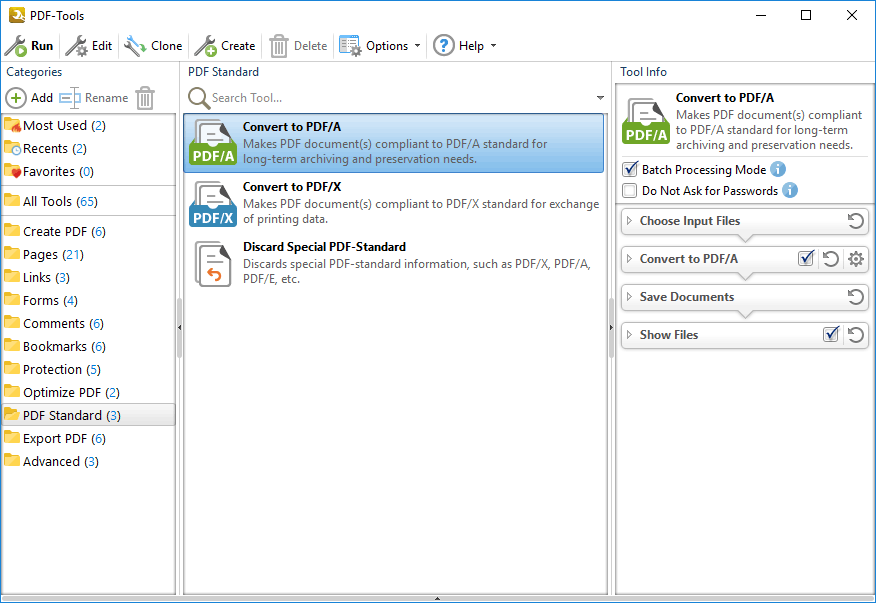Create a new tool
Screen dimensions: 876x603
[x=225, y=46]
